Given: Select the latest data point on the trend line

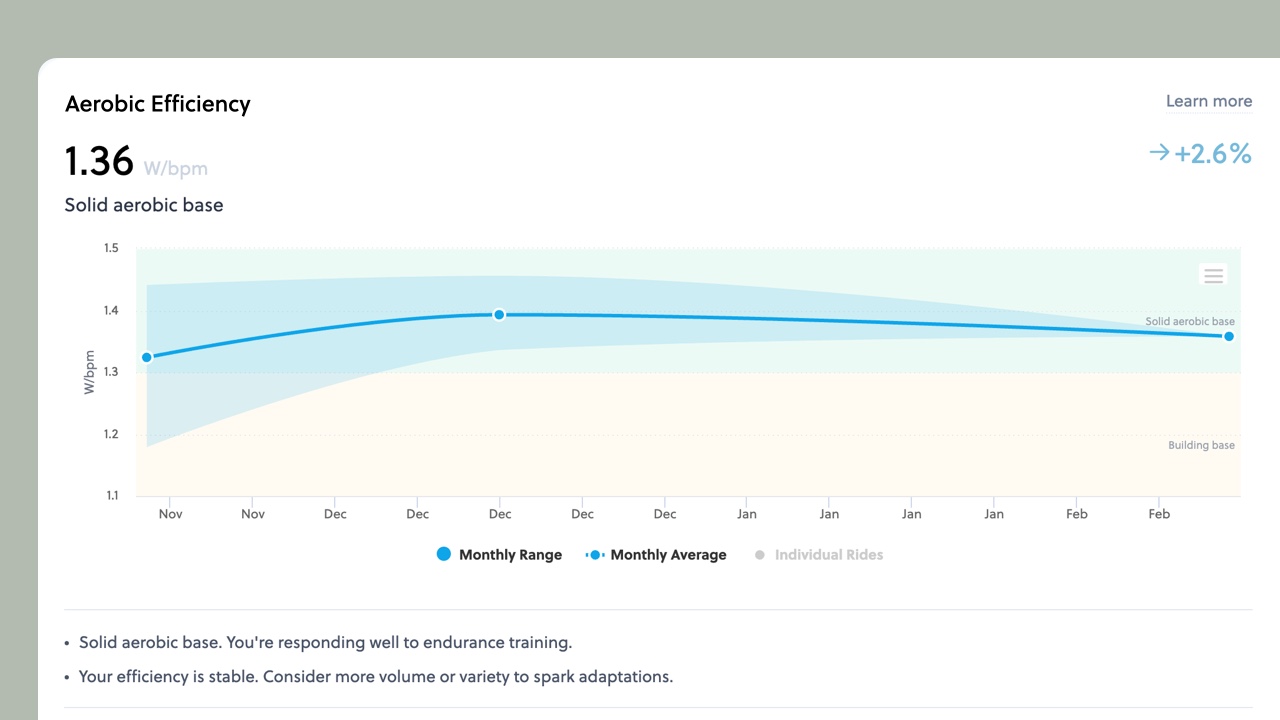Looking at the screenshot, I should click(1228, 337).
